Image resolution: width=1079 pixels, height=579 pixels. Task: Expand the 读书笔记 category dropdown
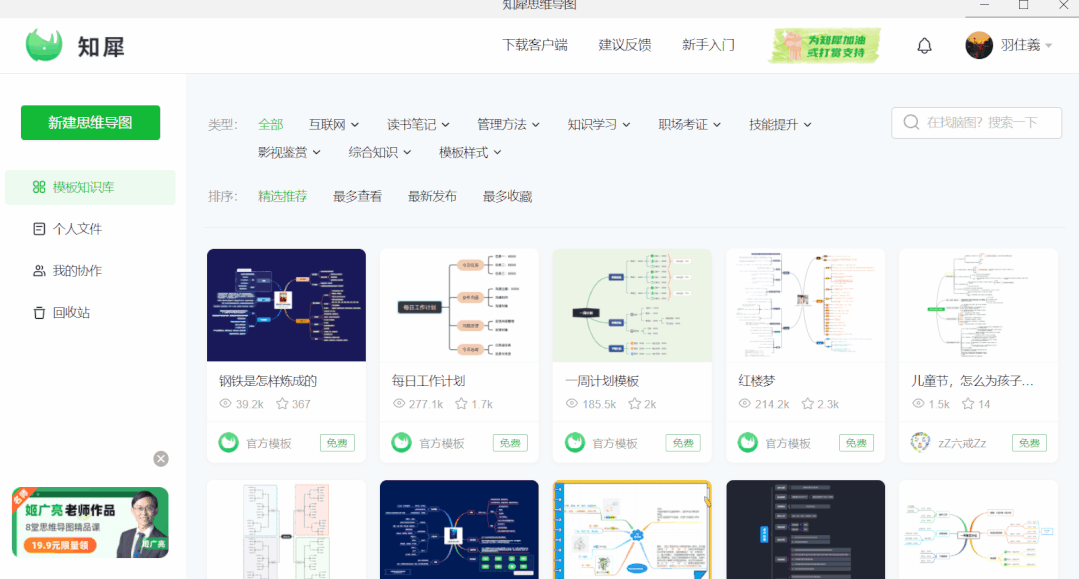tap(418, 125)
